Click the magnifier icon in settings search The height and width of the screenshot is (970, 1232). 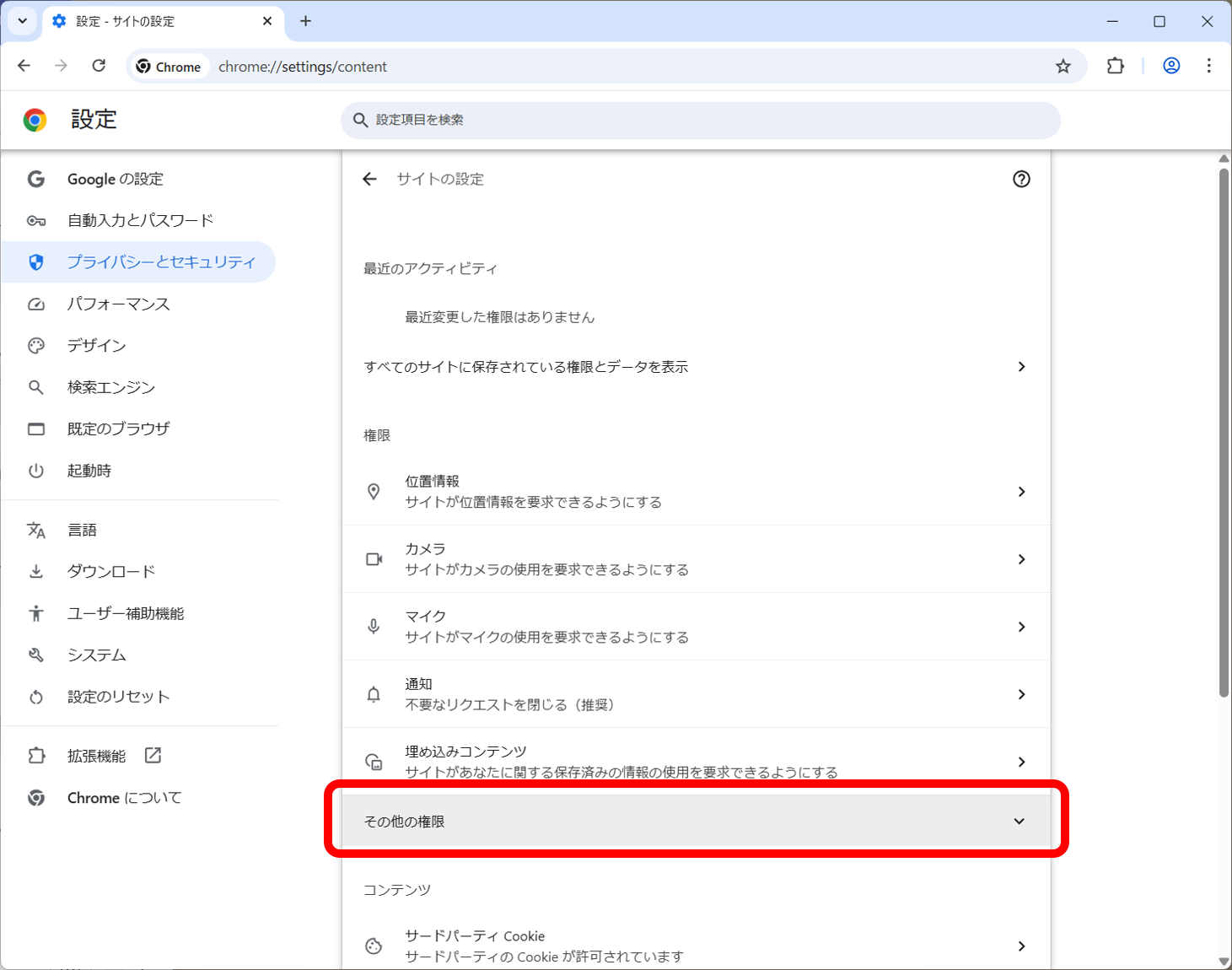coord(360,120)
